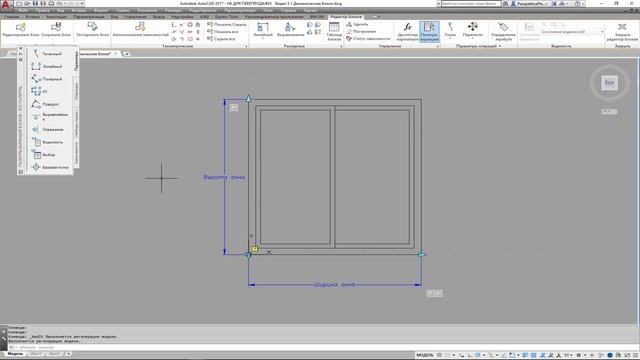Open the Express Tools ribbon tab

(x=227, y=17)
